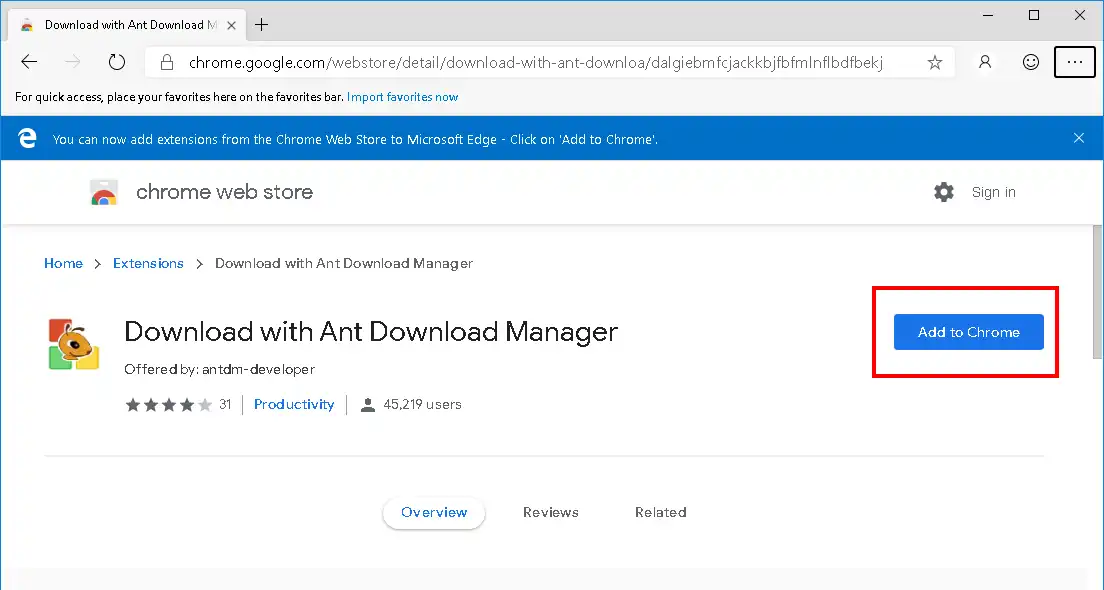Reload the page with the refresh icon
Image resolution: width=1104 pixels, height=590 pixels.
coord(117,62)
